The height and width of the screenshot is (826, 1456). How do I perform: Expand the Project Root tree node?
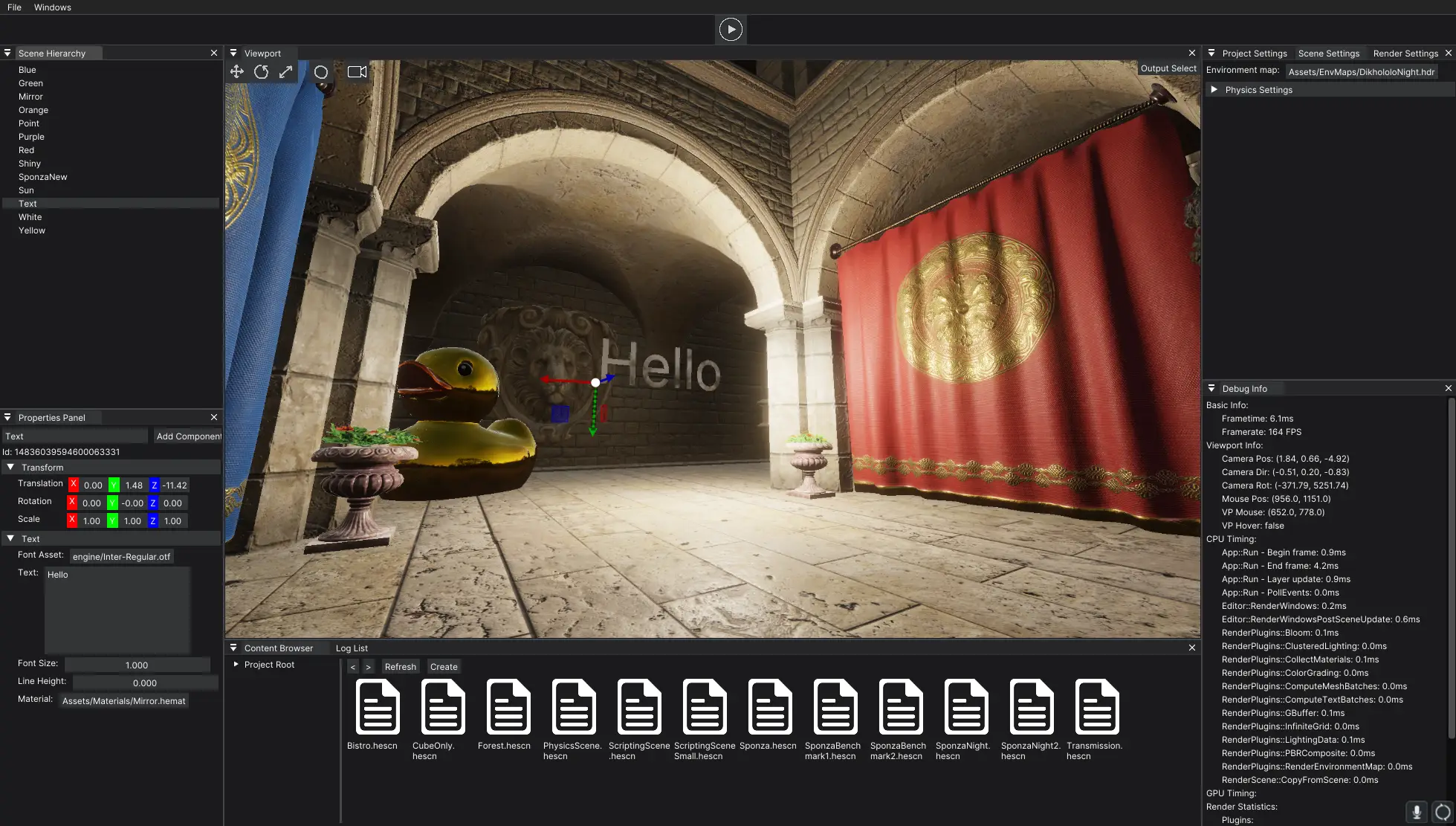[236, 664]
